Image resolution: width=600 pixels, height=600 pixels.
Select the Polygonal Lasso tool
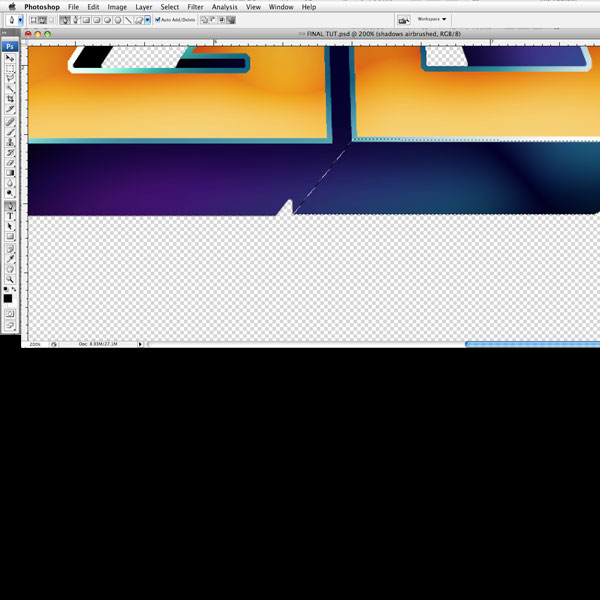(10, 78)
